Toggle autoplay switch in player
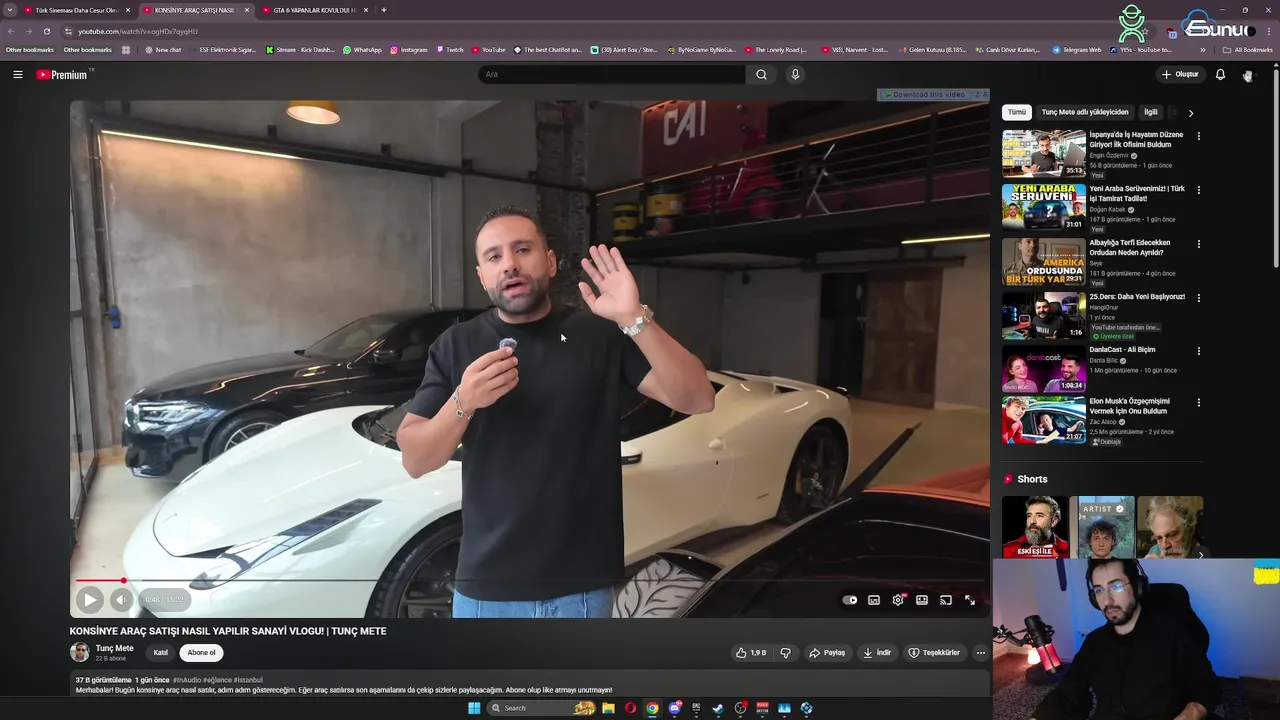Screen dimensions: 1280x720 [x=850, y=600]
